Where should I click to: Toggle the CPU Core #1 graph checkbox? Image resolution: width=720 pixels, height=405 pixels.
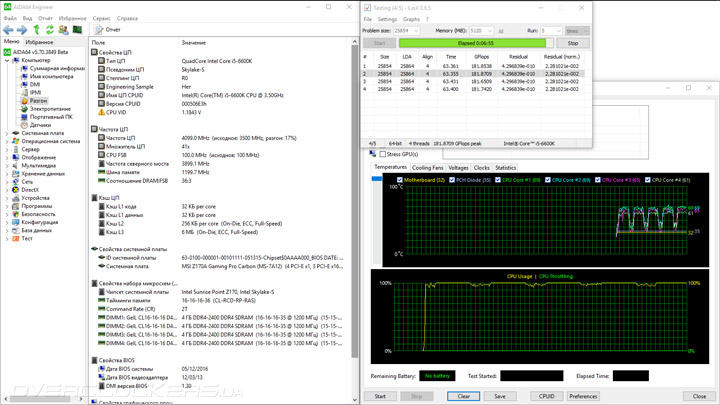click(x=500, y=180)
